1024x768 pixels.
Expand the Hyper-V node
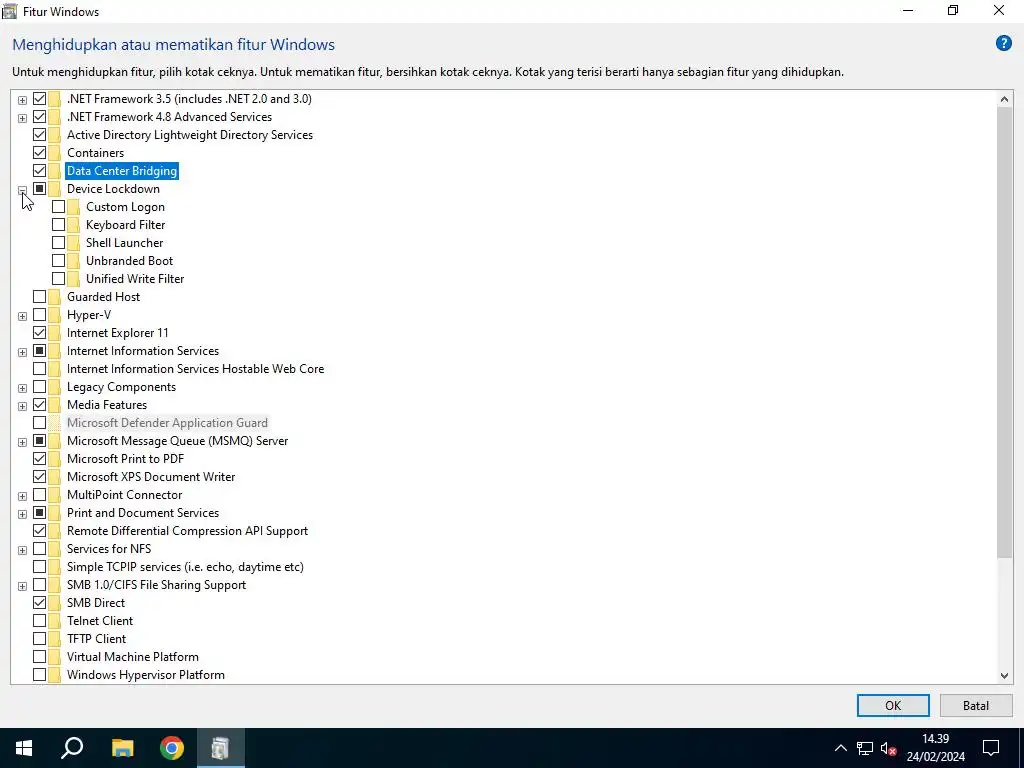[x=22, y=316]
